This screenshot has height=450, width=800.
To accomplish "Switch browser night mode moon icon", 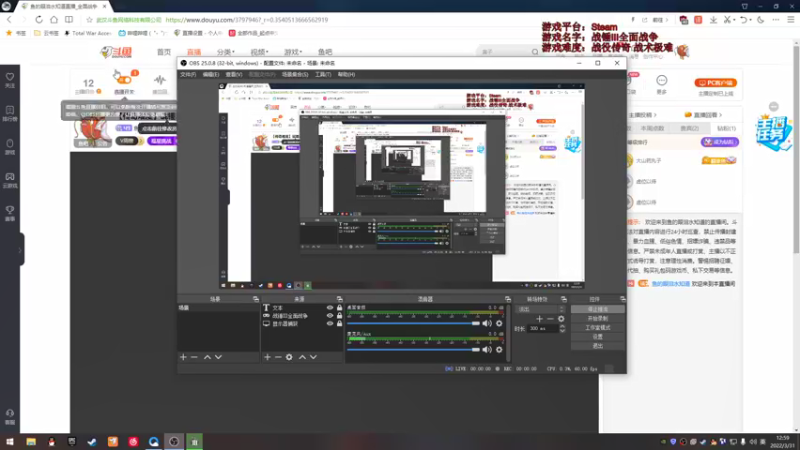I will click(x=761, y=20).
